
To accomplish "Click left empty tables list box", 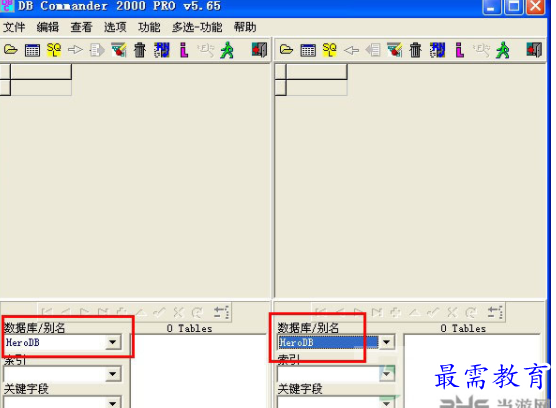I will pyautogui.click(x=199, y=371).
